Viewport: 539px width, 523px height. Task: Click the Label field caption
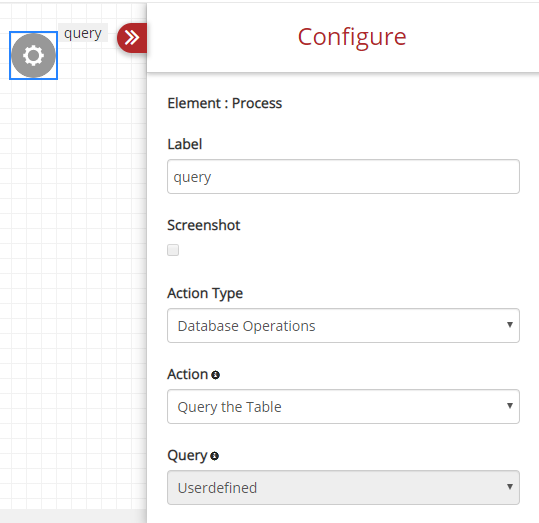(185, 144)
